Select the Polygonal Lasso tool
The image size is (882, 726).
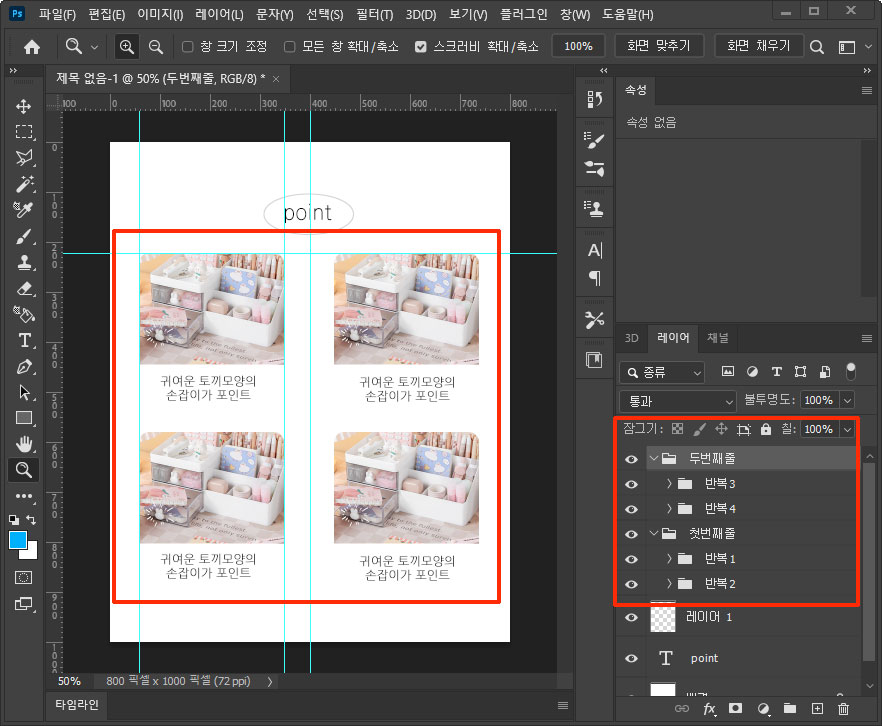click(x=24, y=157)
